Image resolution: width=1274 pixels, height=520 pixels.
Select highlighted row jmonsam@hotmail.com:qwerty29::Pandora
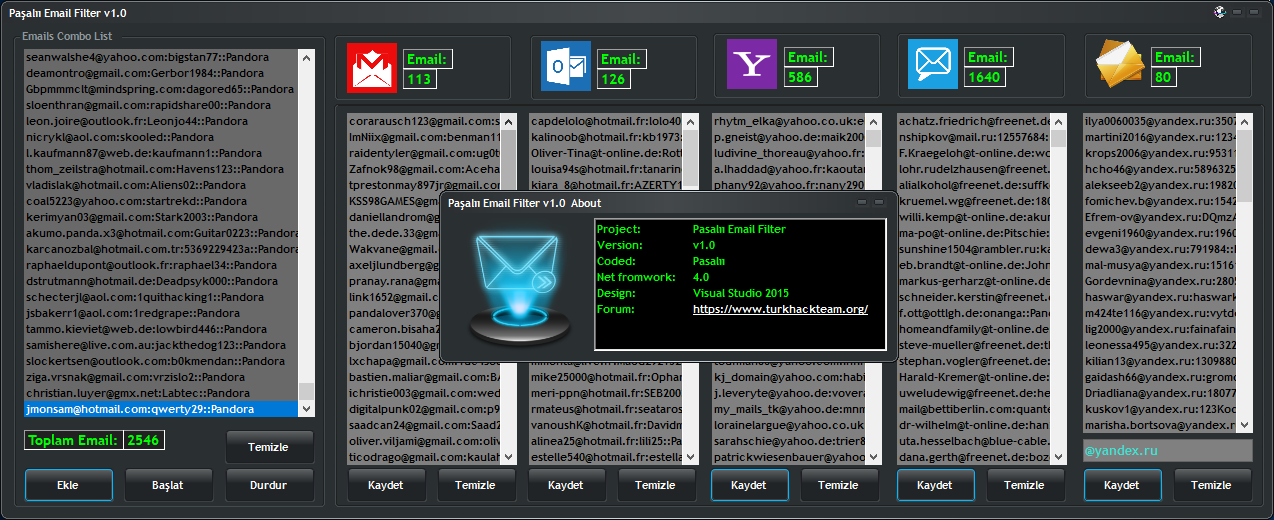point(162,409)
